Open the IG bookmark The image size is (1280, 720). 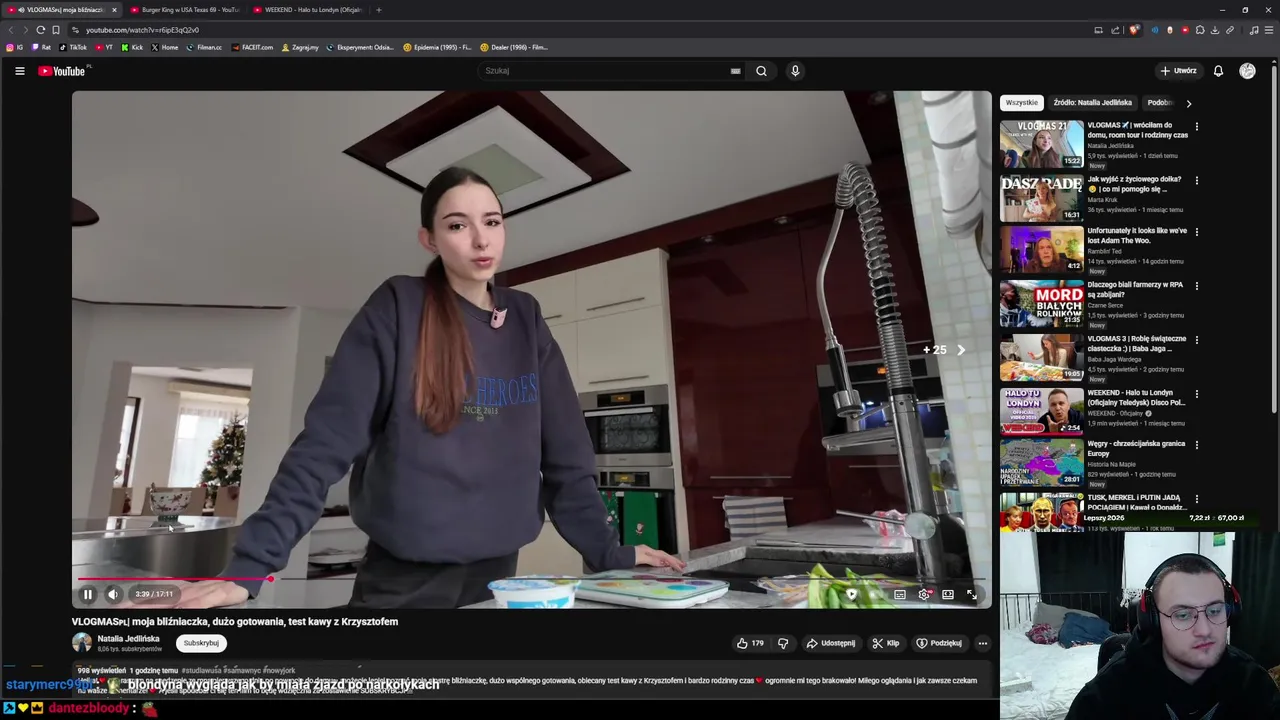pyautogui.click(x=15, y=47)
